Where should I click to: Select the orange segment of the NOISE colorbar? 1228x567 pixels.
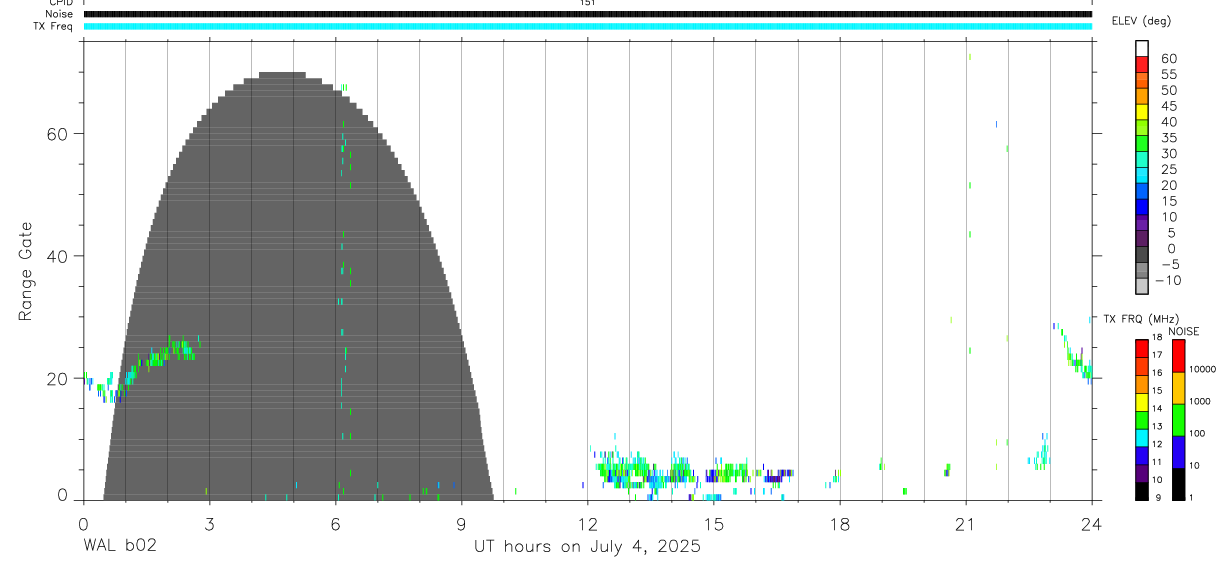(x=1179, y=388)
